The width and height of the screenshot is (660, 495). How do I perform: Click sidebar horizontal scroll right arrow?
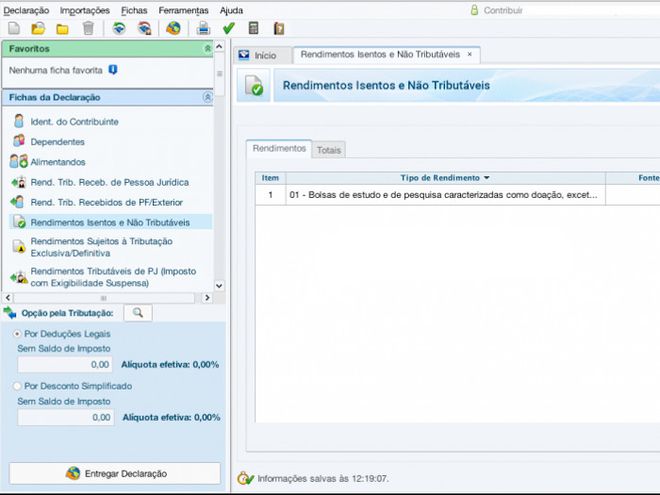coord(207,298)
